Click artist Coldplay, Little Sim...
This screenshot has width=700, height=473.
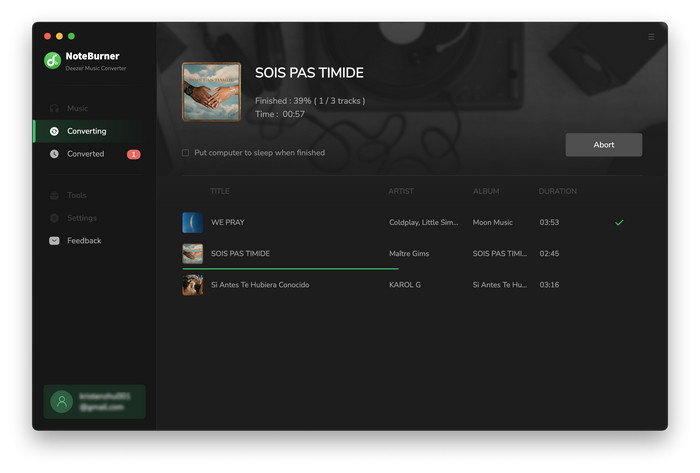click(x=423, y=222)
